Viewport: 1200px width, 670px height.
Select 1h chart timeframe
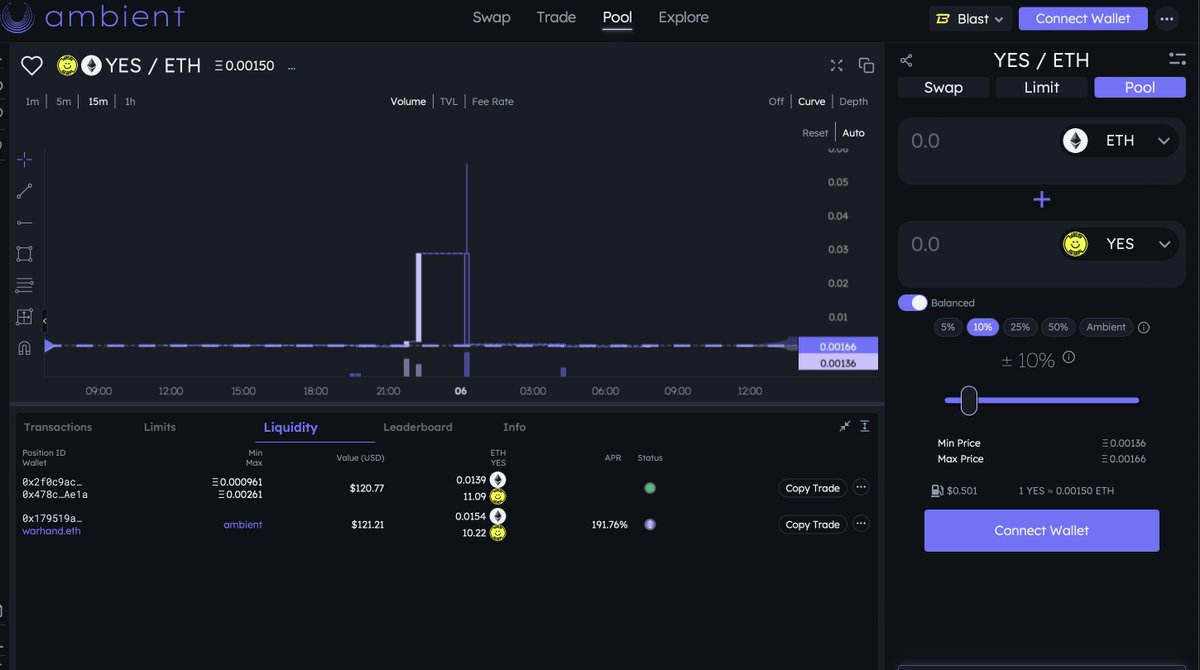point(130,102)
